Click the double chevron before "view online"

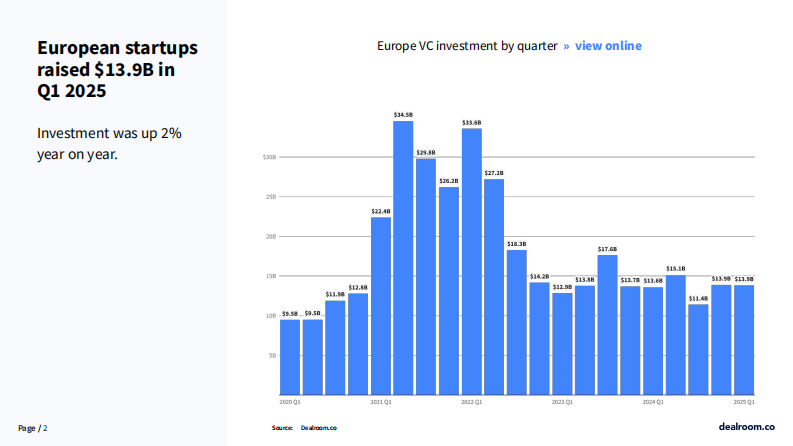point(566,46)
